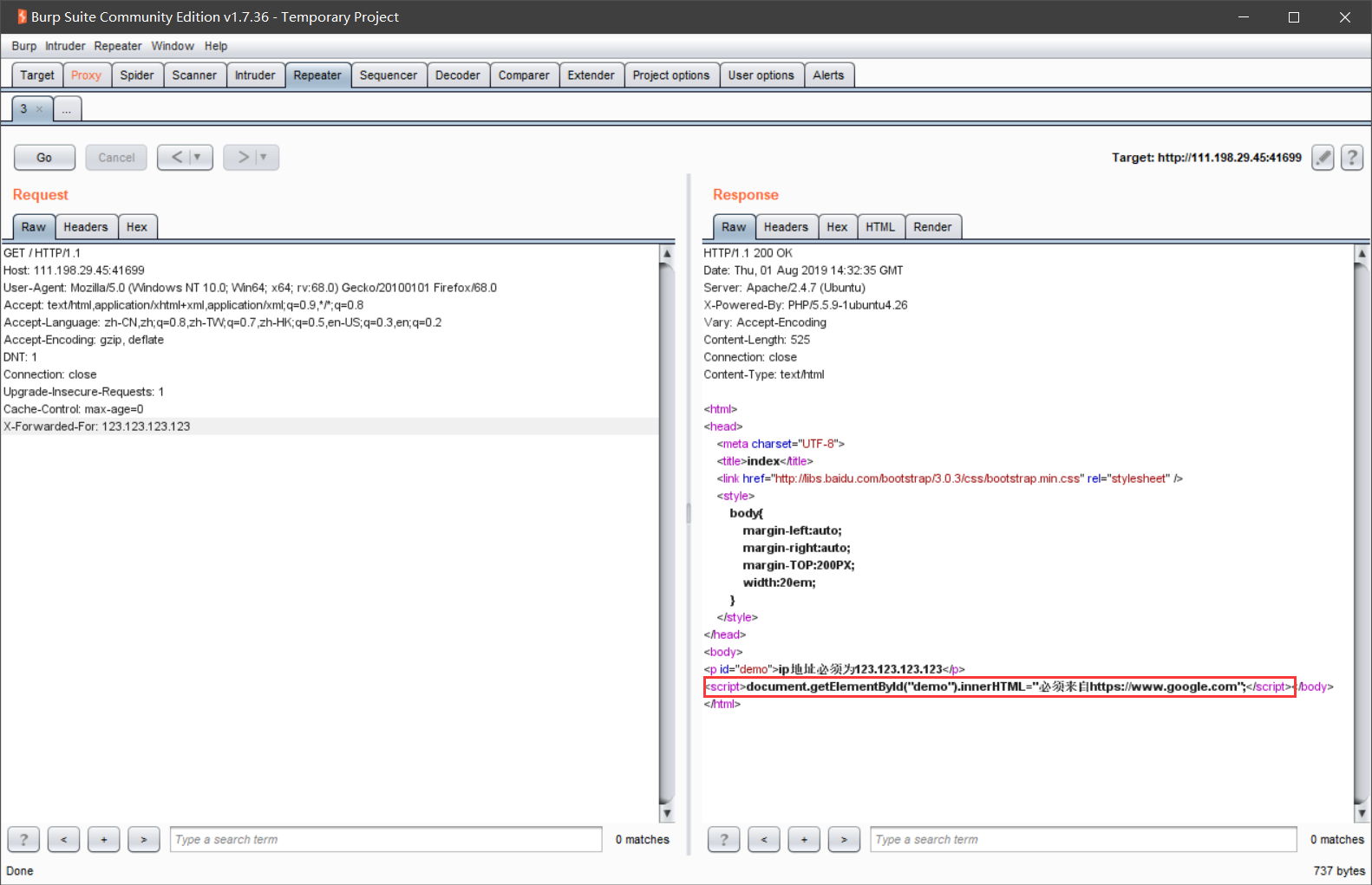
Task: Click response panel scrollbar up arrow
Action: (x=1362, y=254)
